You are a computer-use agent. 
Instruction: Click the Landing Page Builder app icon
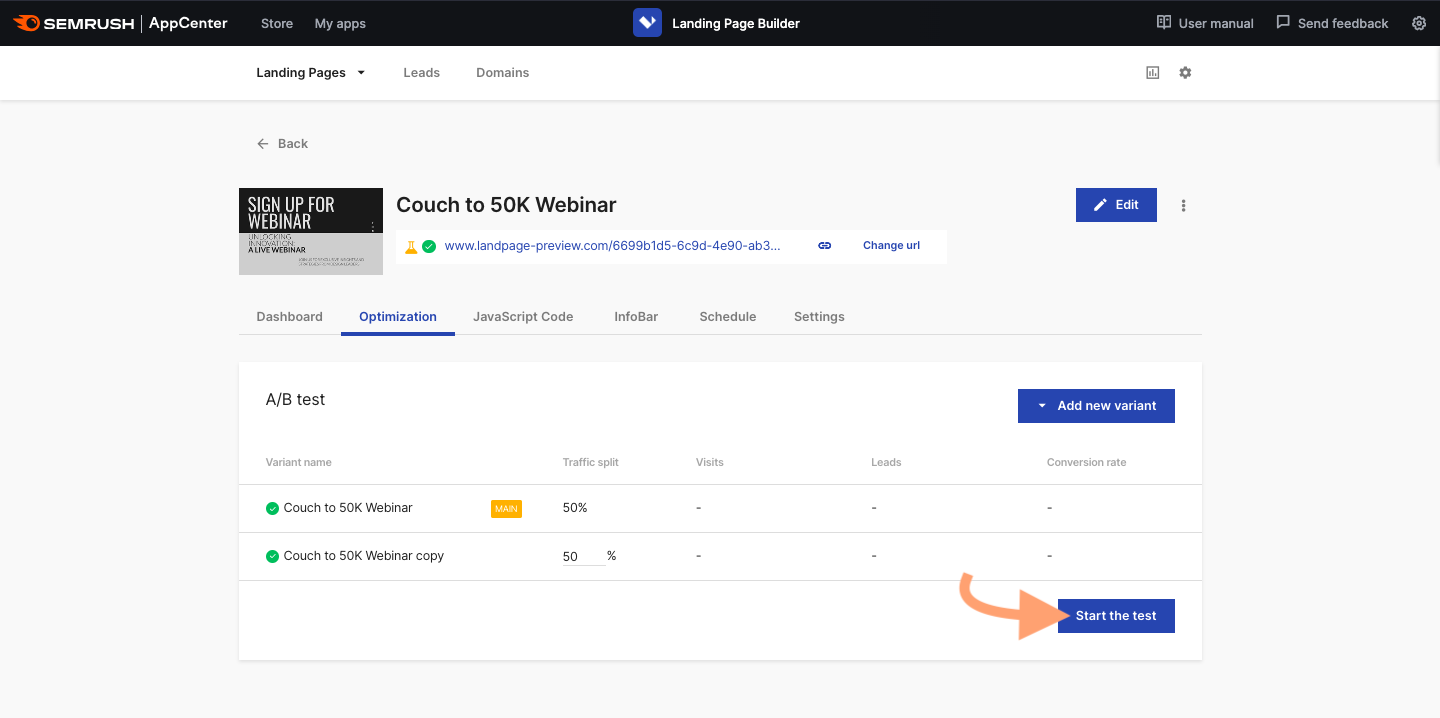646,22
